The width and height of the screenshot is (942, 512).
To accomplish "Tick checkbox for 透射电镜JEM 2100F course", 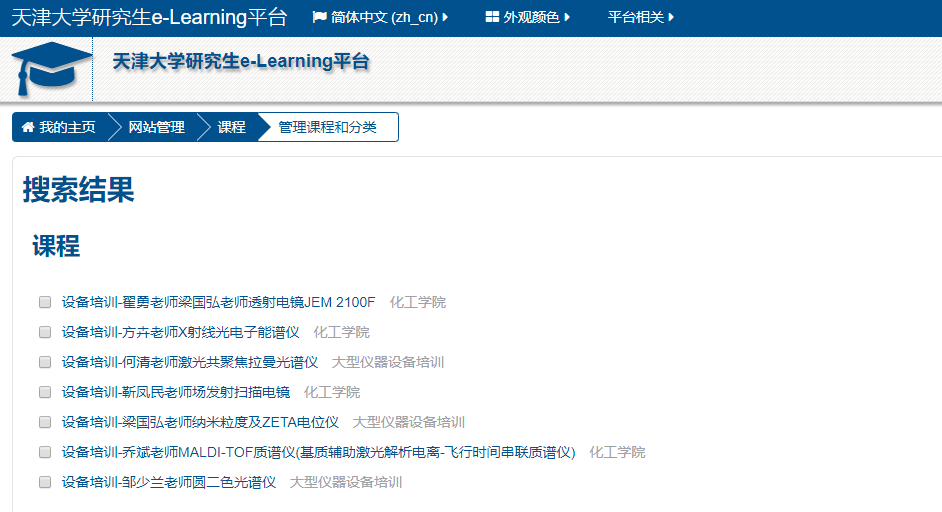I will [44, 302].
